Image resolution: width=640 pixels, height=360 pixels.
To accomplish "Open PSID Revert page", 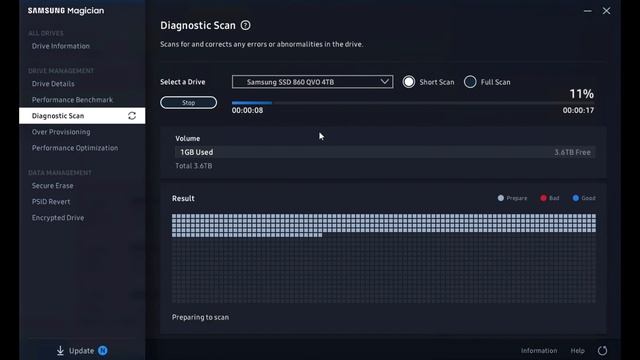I will [51, 202].
